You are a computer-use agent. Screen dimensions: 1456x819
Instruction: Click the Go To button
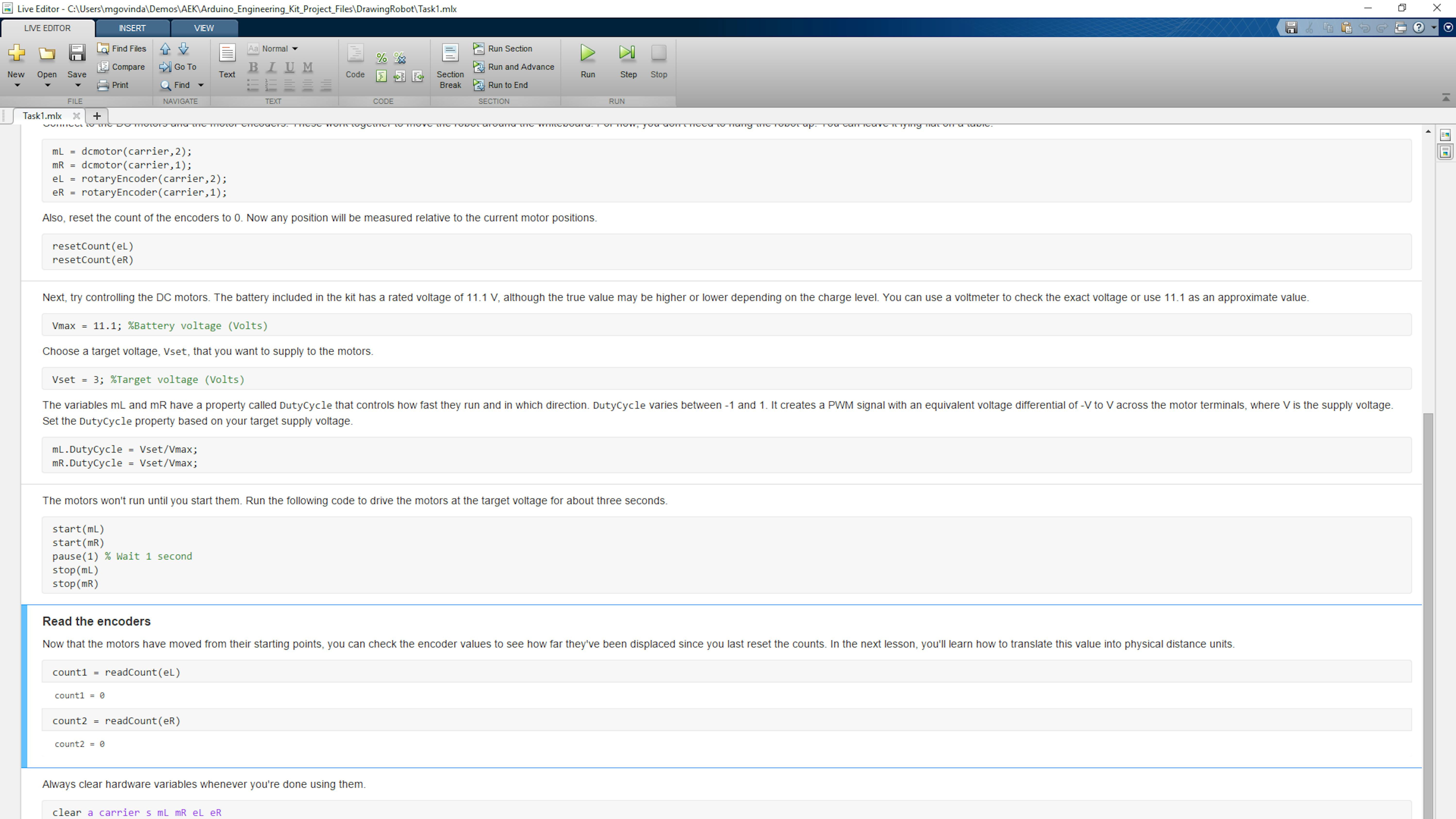(178, 67)
